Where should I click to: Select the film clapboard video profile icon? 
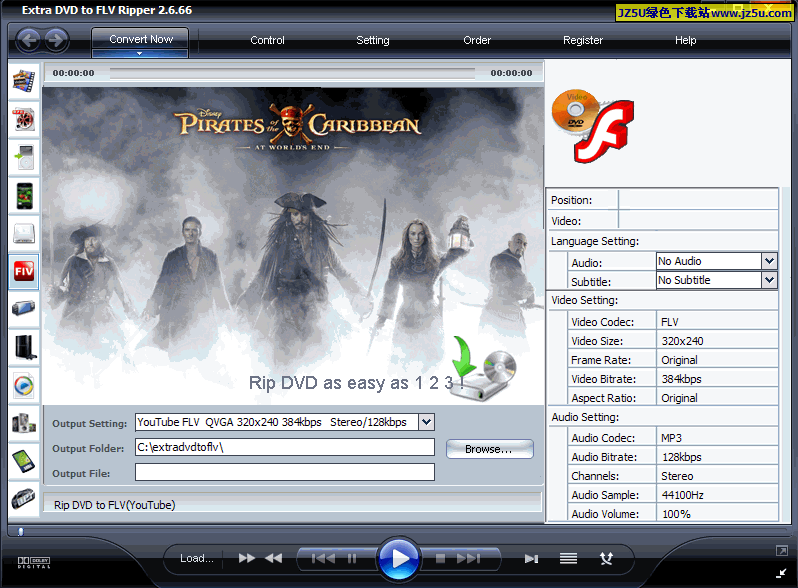click(x=23, y=81)
